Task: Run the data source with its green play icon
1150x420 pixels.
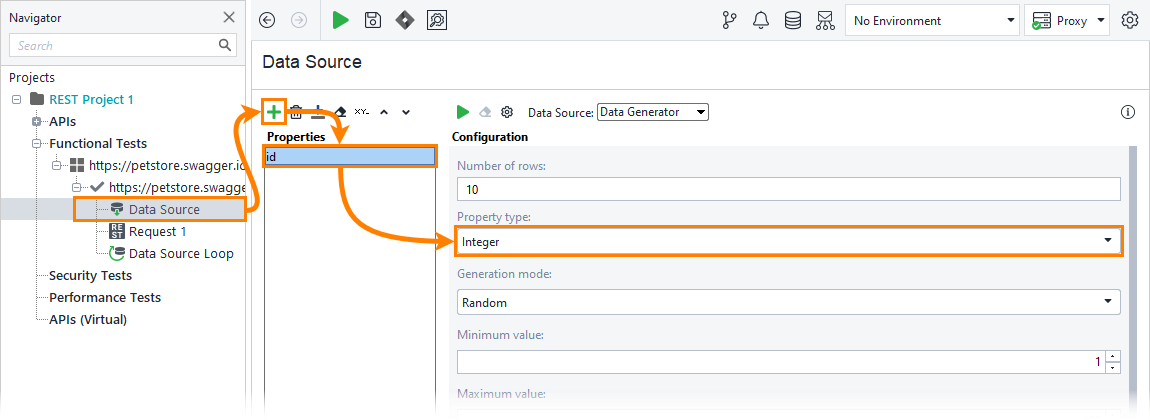Action: coord(463,112)
